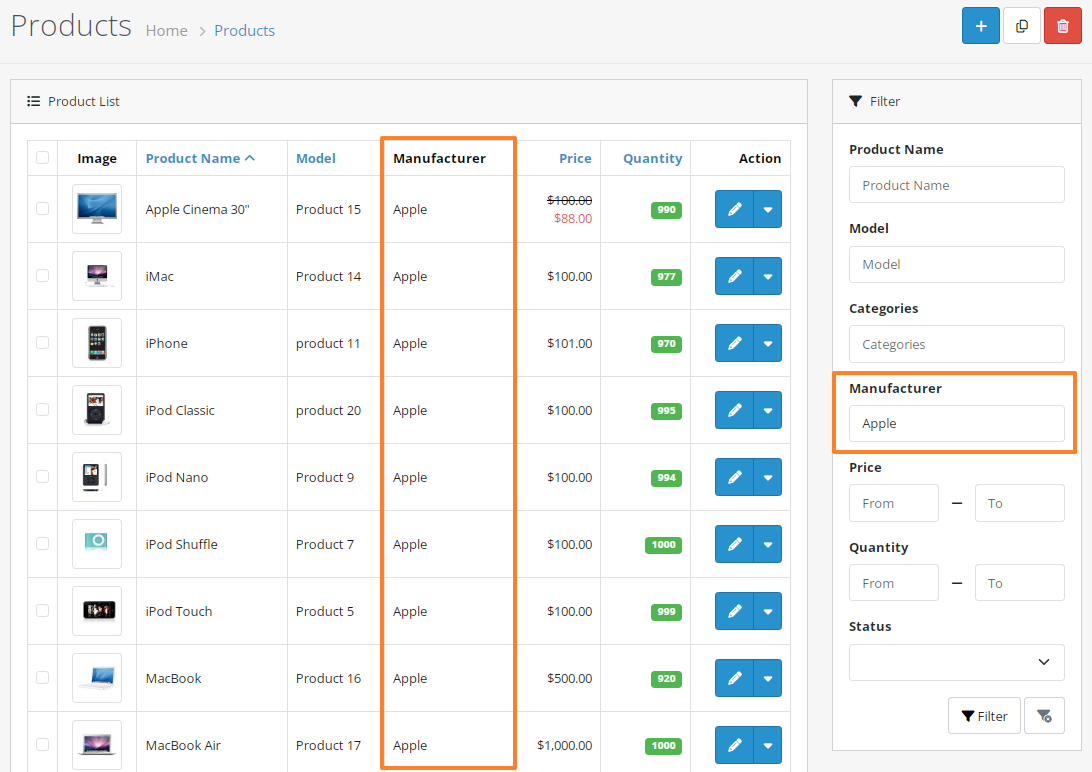Tick the MacBook Air row checkbox
The image size is (1092, 772).
coord(42,744)
